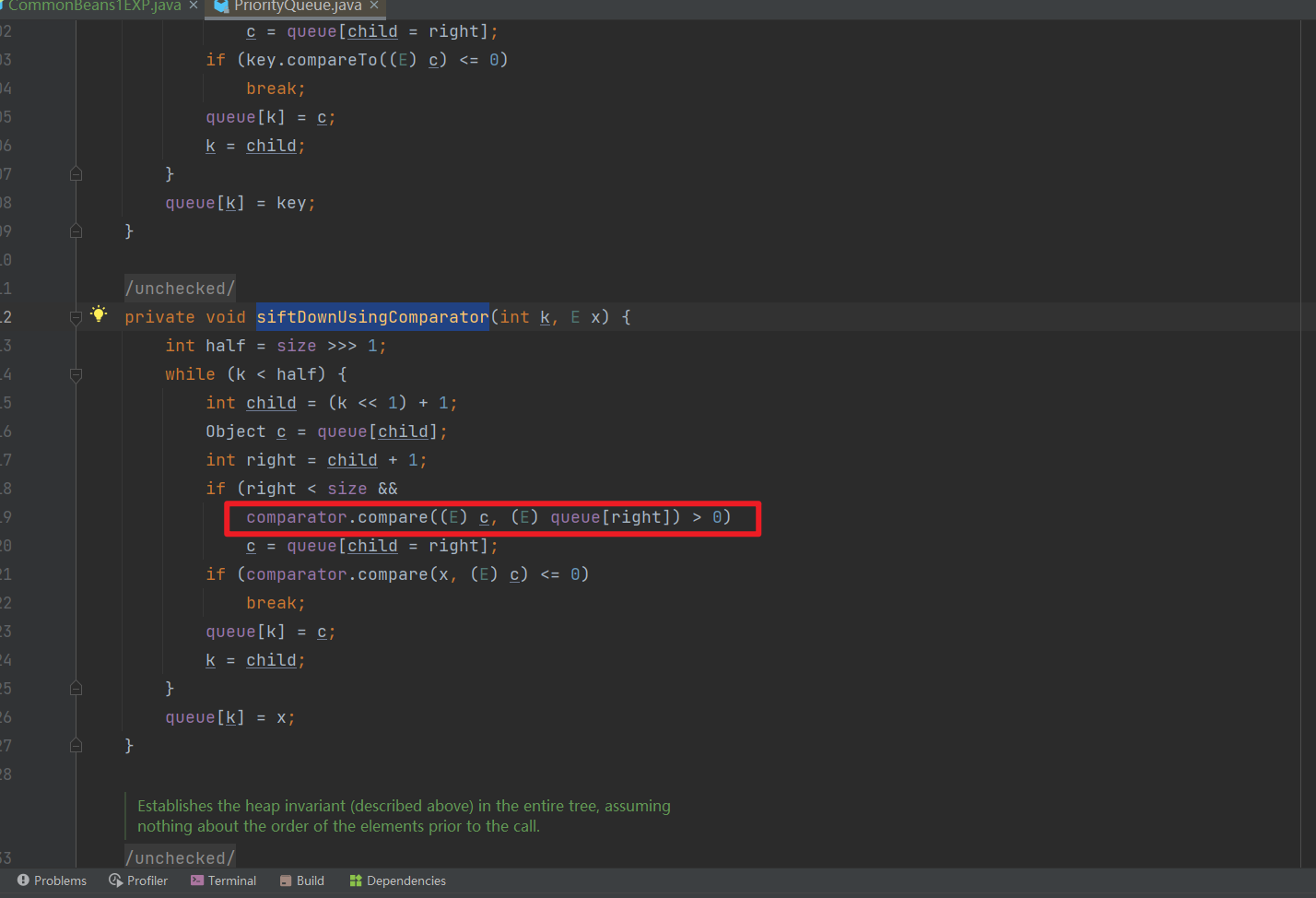Close the CommonBeans1EXP.java tab
1316x898 pixels.
(x=193, y=6)
